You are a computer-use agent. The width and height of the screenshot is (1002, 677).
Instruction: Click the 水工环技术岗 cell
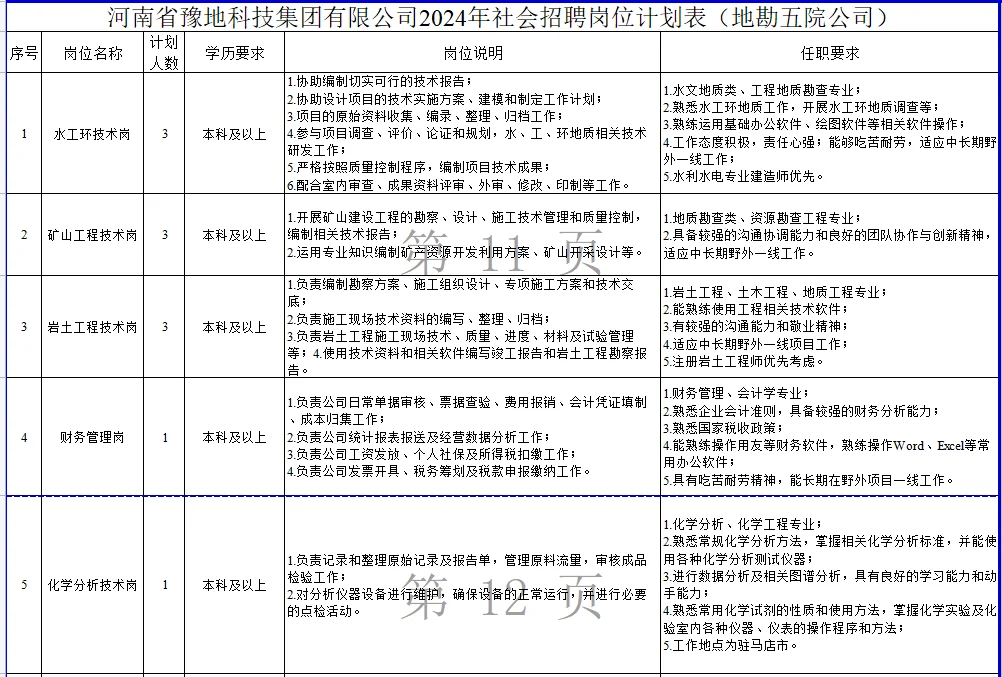point(93,134)
